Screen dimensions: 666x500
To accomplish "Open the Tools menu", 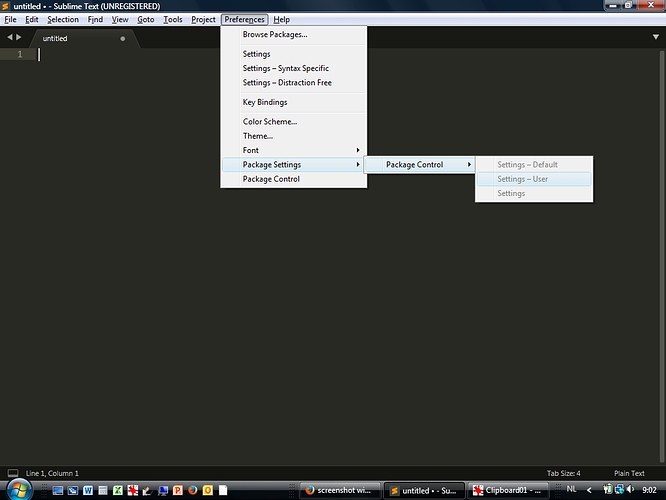I will point(172,20).
